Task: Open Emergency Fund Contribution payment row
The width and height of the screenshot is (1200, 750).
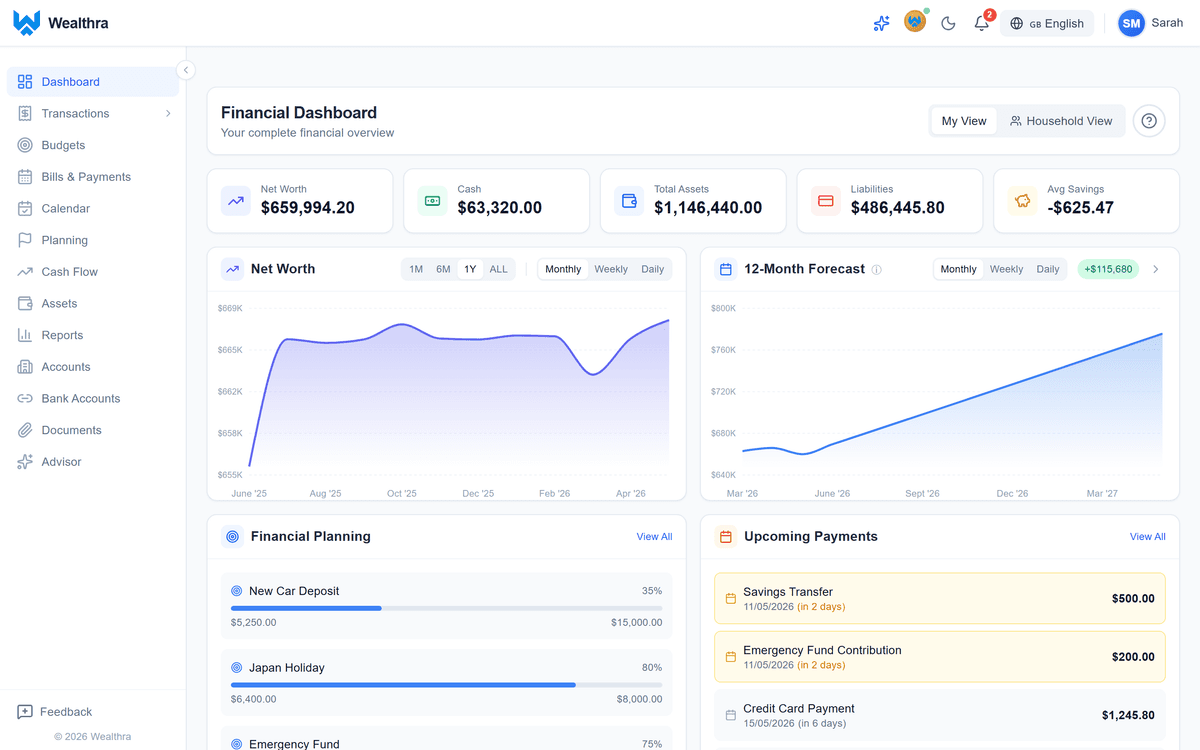Action: tap(940, 657)
